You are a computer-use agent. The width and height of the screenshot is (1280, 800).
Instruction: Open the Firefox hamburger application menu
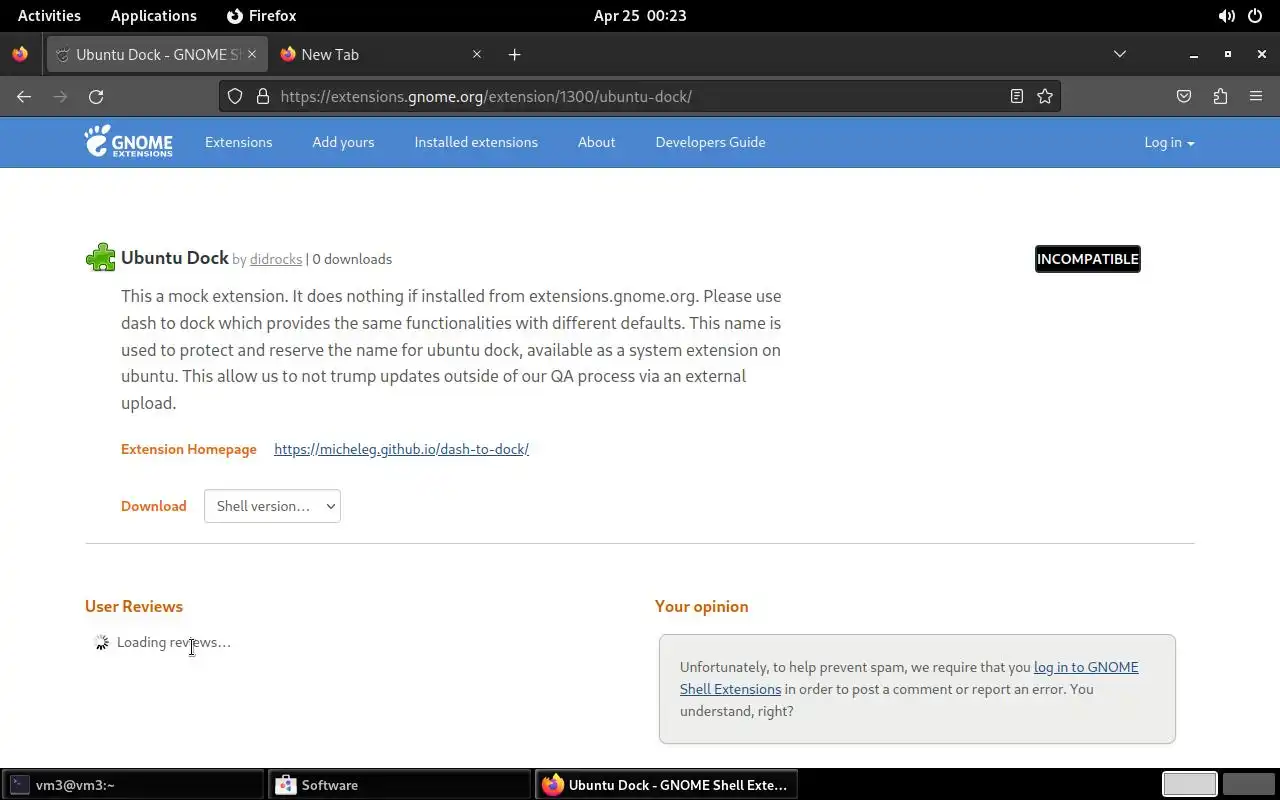[x=1256, y=96]
